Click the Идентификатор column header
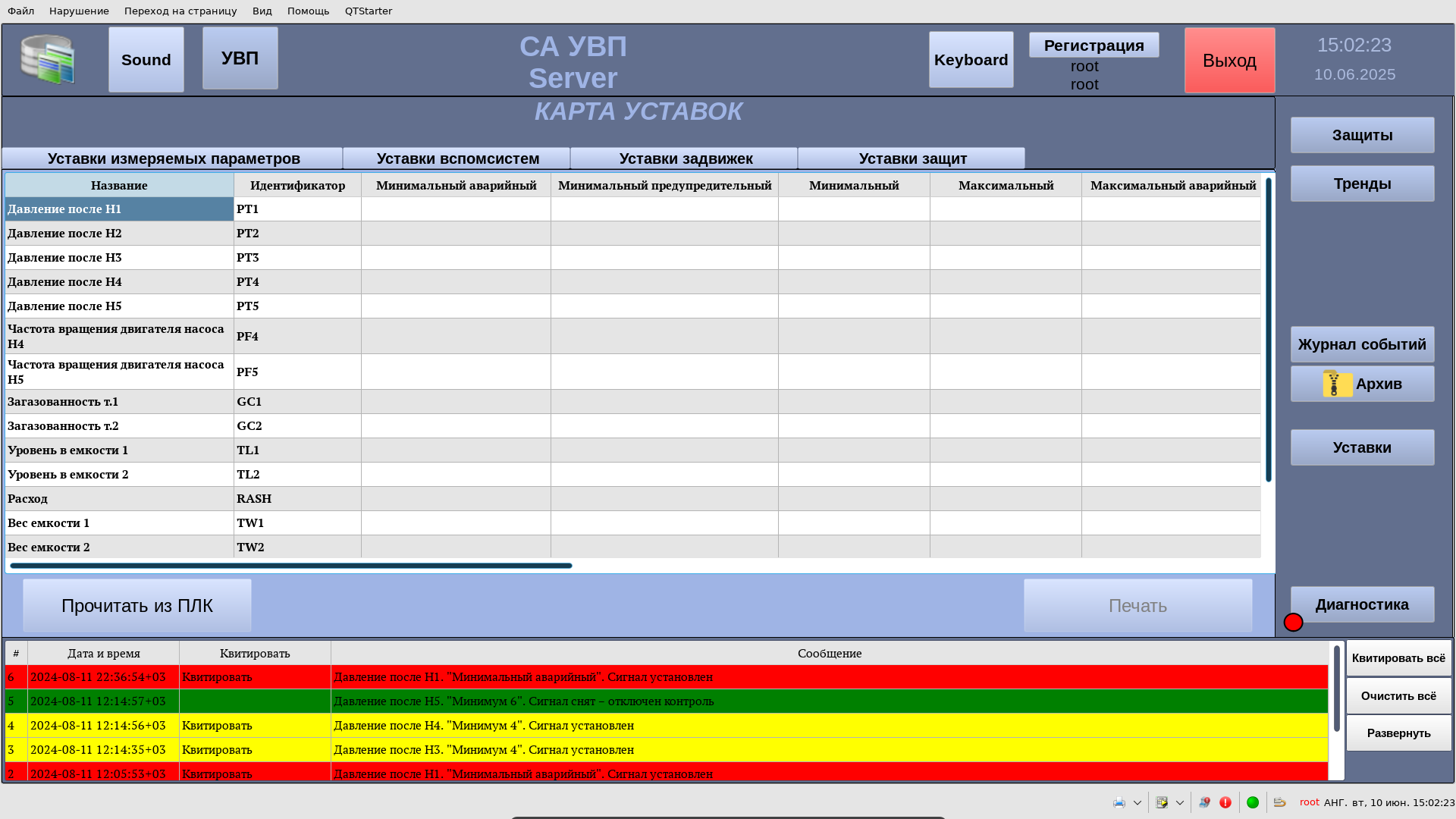Screen dimensions: 1456x819 click(297, 185)
